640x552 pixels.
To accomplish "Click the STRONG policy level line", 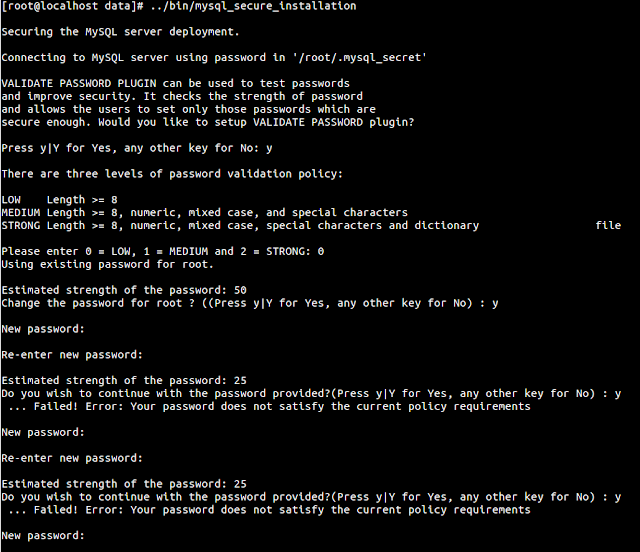I will pos(240,225).
